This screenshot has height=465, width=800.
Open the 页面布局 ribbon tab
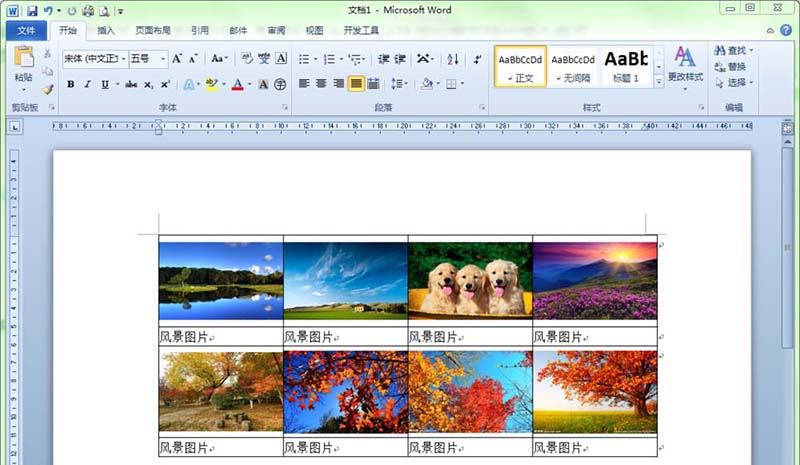[x=153, y=31]
